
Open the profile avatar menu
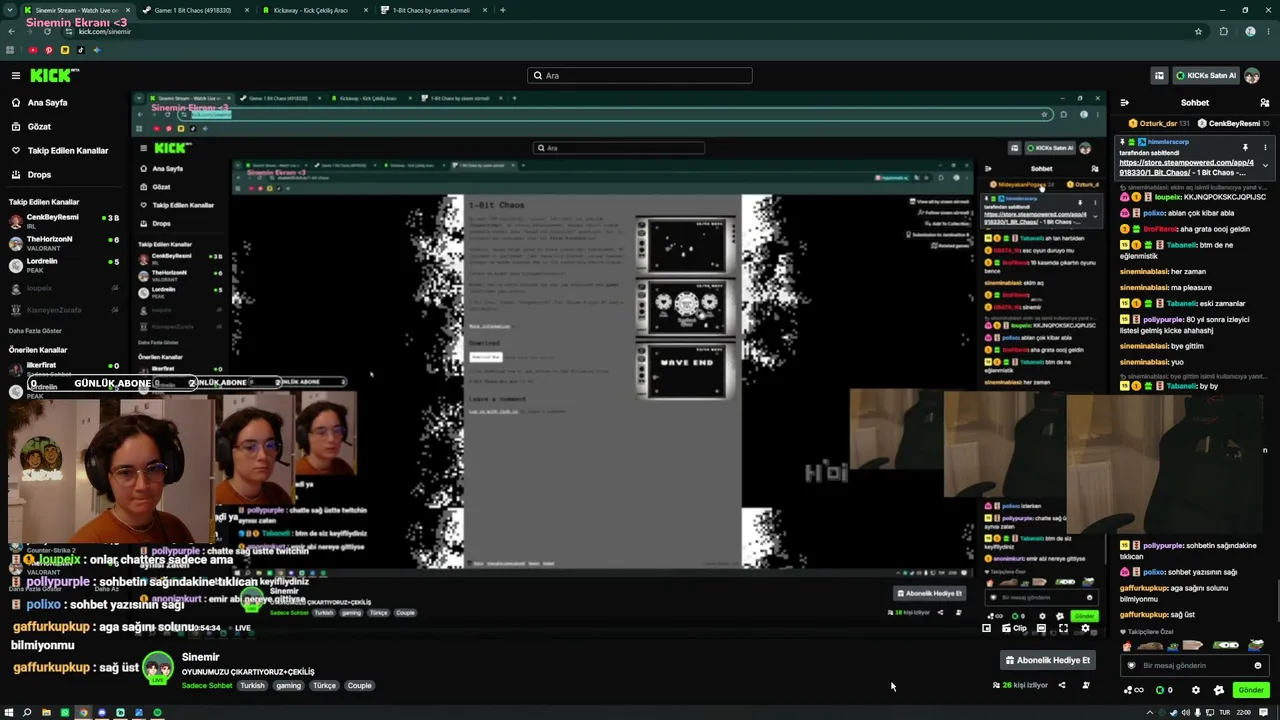point(1252,75)
